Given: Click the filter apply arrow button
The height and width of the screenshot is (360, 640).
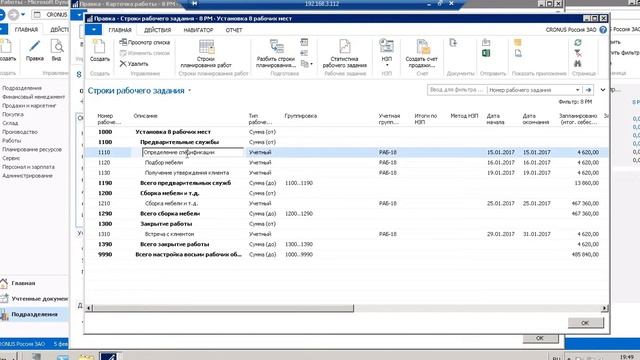Looking at the screenshot, I should click(x=588, y=90).
